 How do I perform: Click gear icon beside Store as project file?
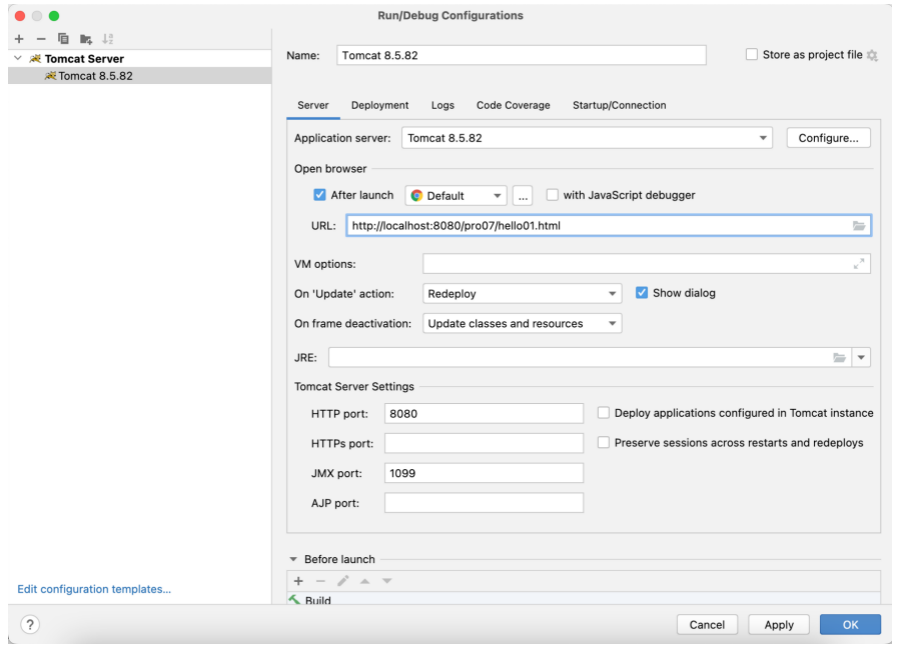pos(872,55)
